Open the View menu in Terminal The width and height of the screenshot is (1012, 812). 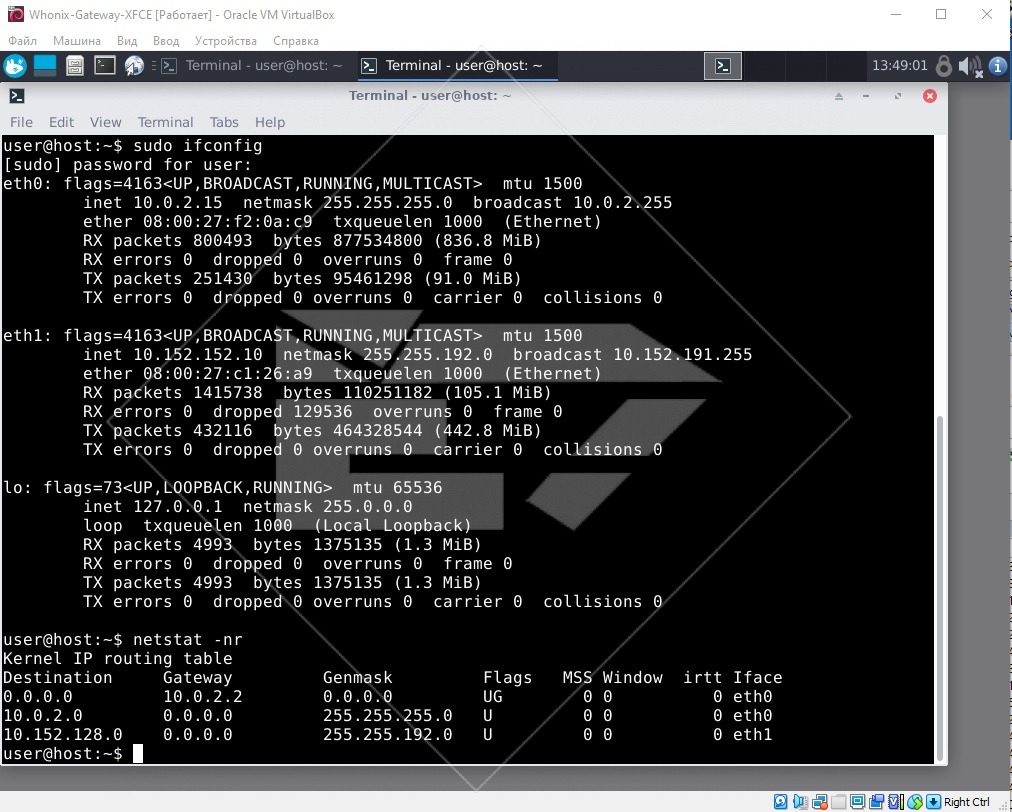105,123
